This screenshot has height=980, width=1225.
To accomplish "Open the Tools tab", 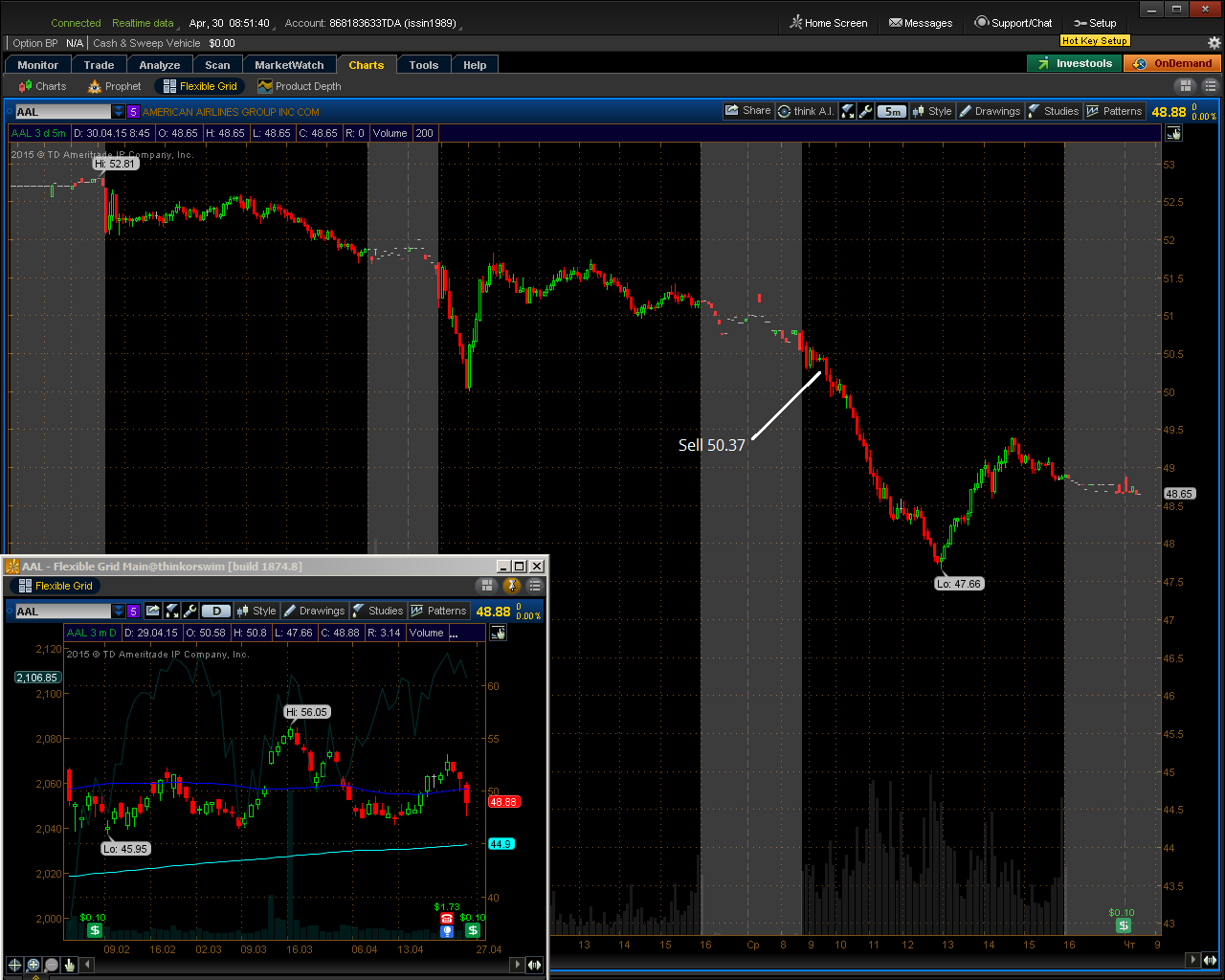I will 424,65.
